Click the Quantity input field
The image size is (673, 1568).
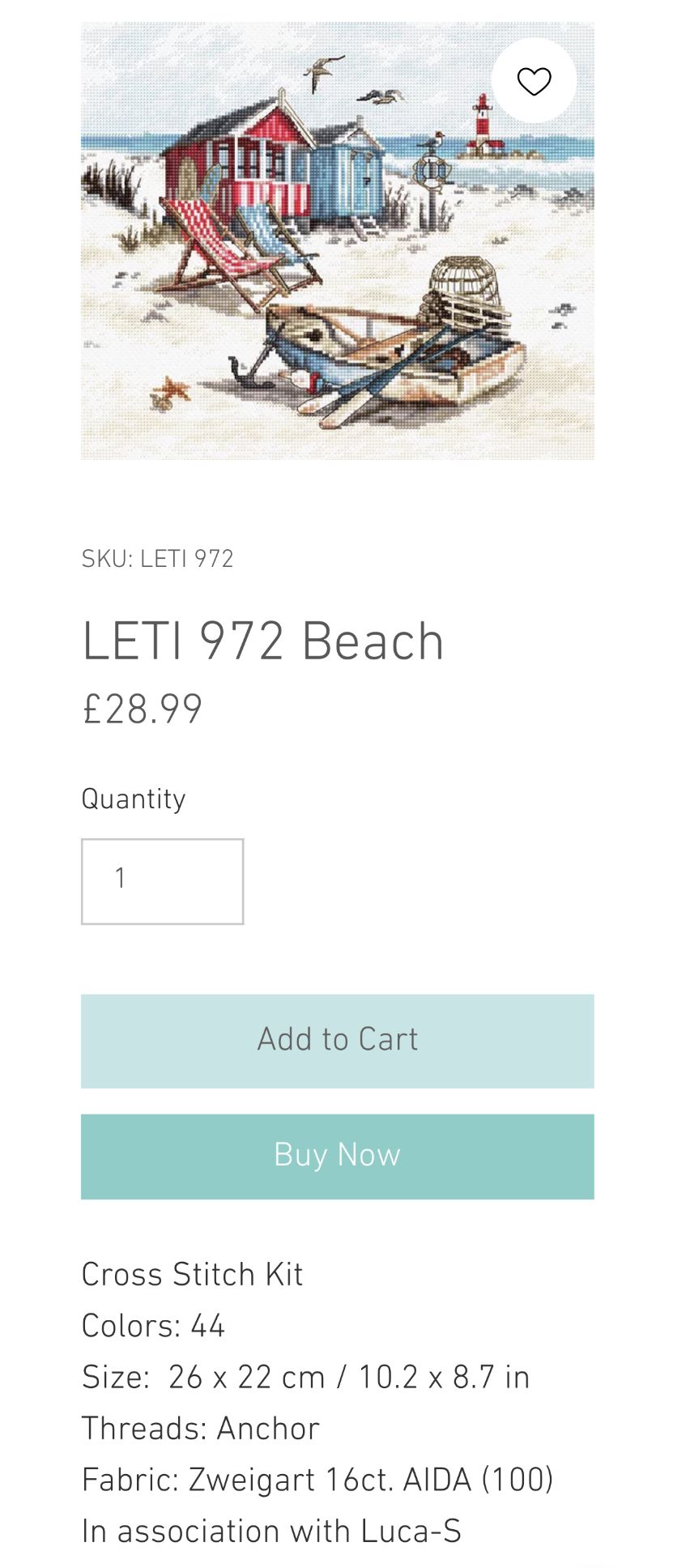click(x=162, y=881)
